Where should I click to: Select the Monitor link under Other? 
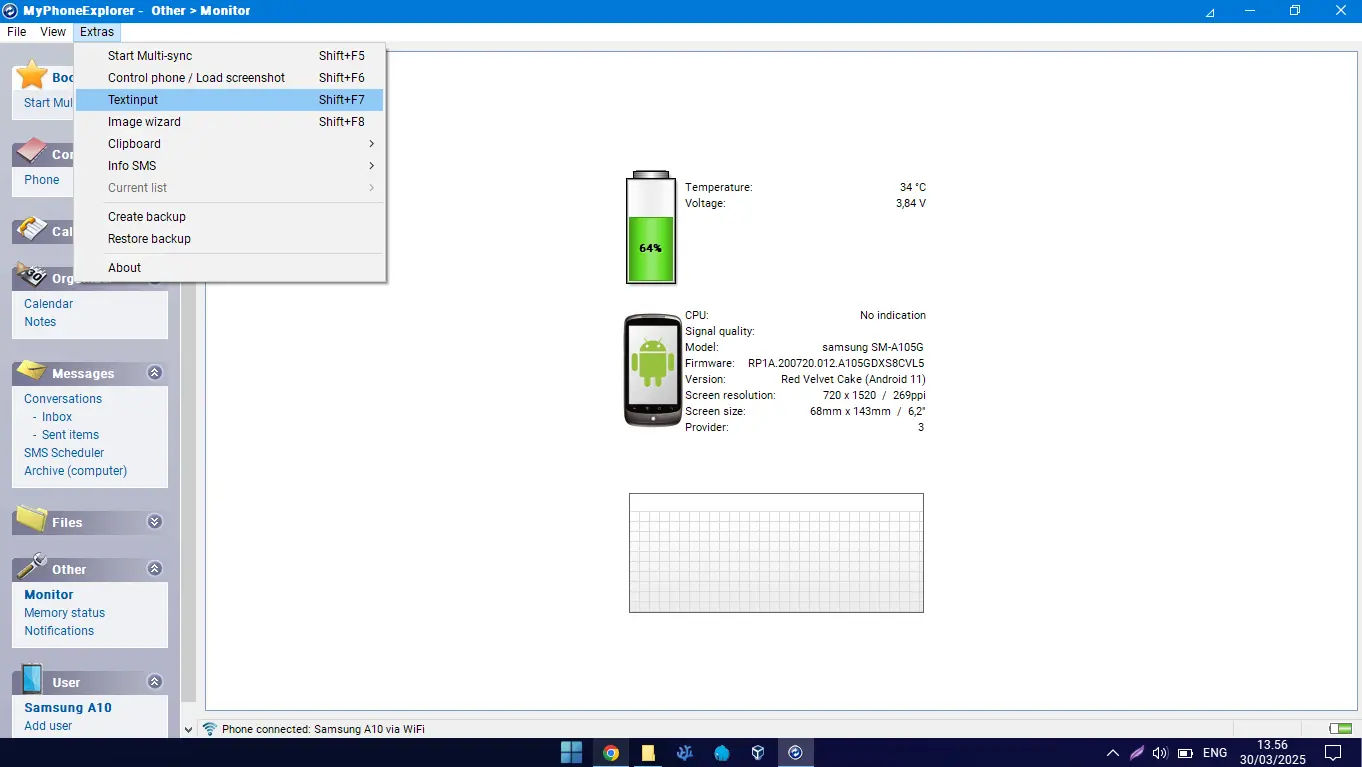[49, 595]
